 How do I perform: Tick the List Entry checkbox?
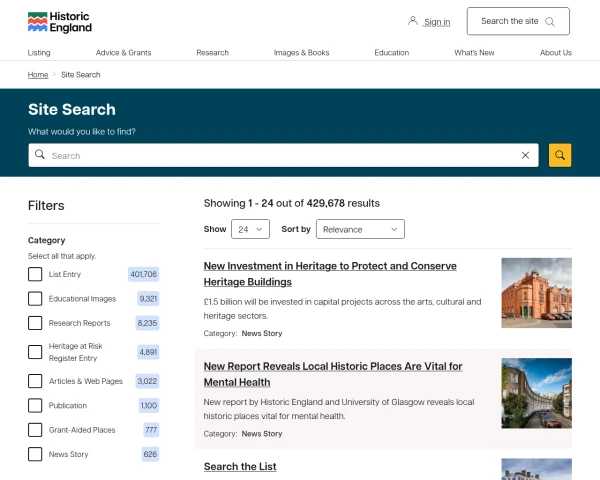coord(35,274)
